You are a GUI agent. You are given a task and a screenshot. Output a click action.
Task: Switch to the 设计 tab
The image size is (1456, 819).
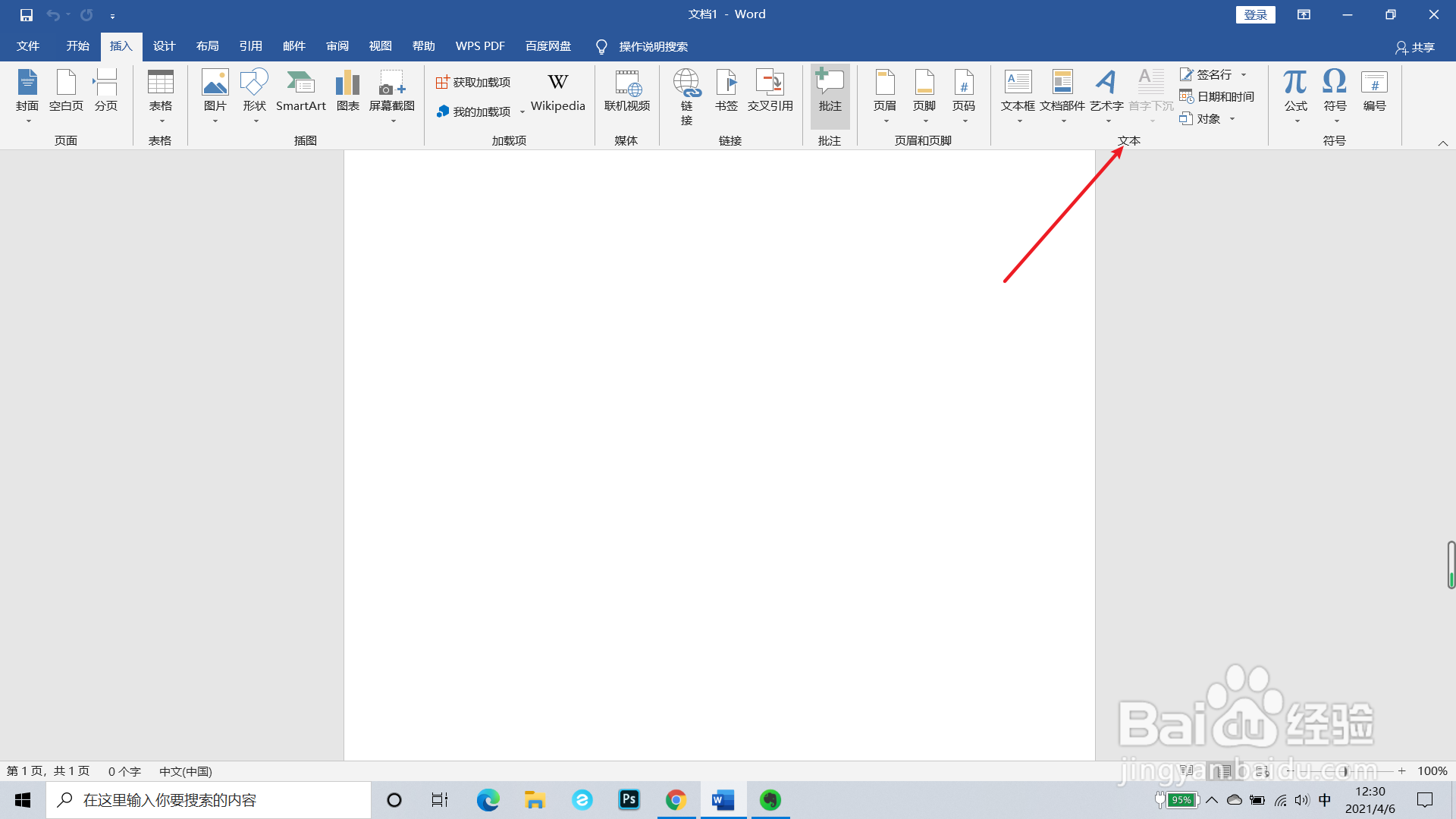pyautogui.click(x=164, y=46)
